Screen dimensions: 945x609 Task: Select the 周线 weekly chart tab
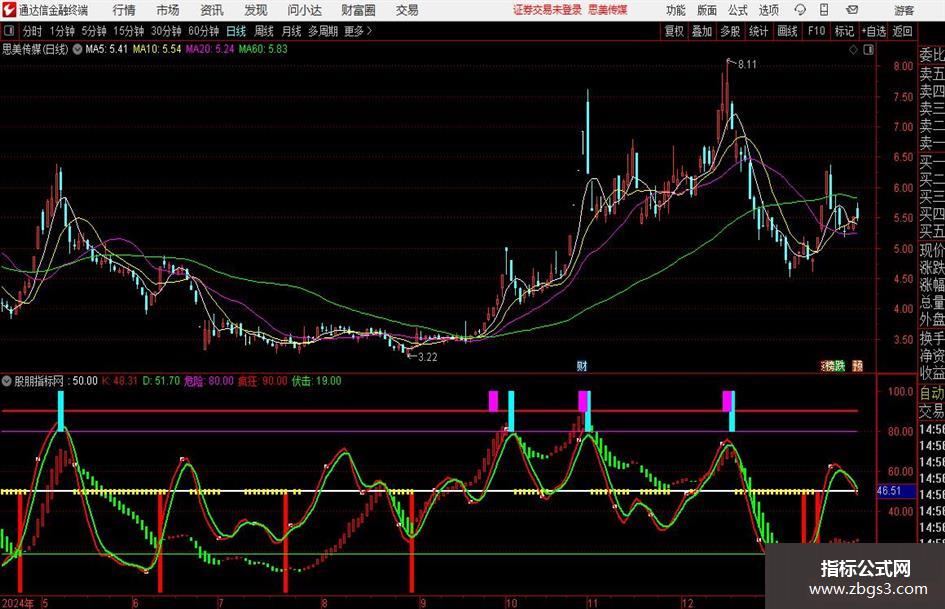point(264,31)
